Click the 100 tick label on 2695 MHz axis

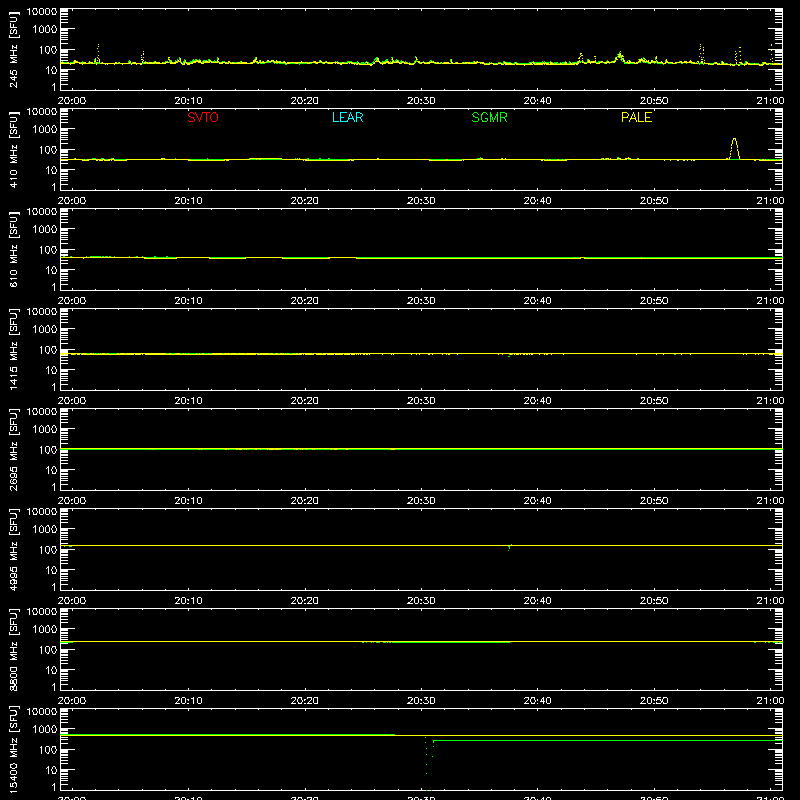[48, 449]
